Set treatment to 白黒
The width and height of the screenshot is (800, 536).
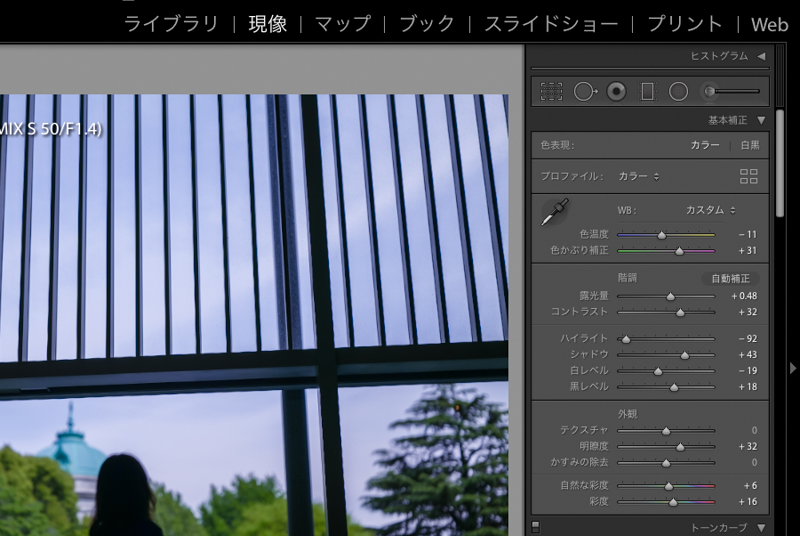tap(749, 145)
